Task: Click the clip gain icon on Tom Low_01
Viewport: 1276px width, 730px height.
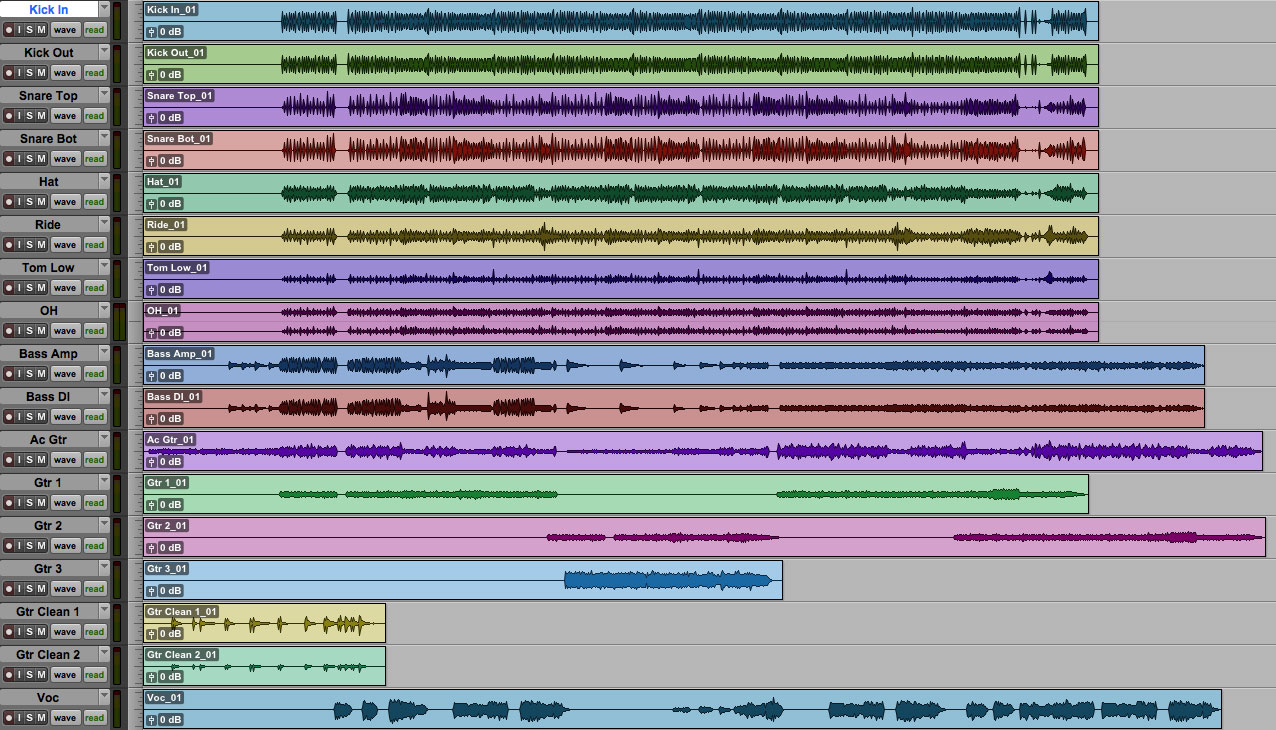Action: [153, 289]
